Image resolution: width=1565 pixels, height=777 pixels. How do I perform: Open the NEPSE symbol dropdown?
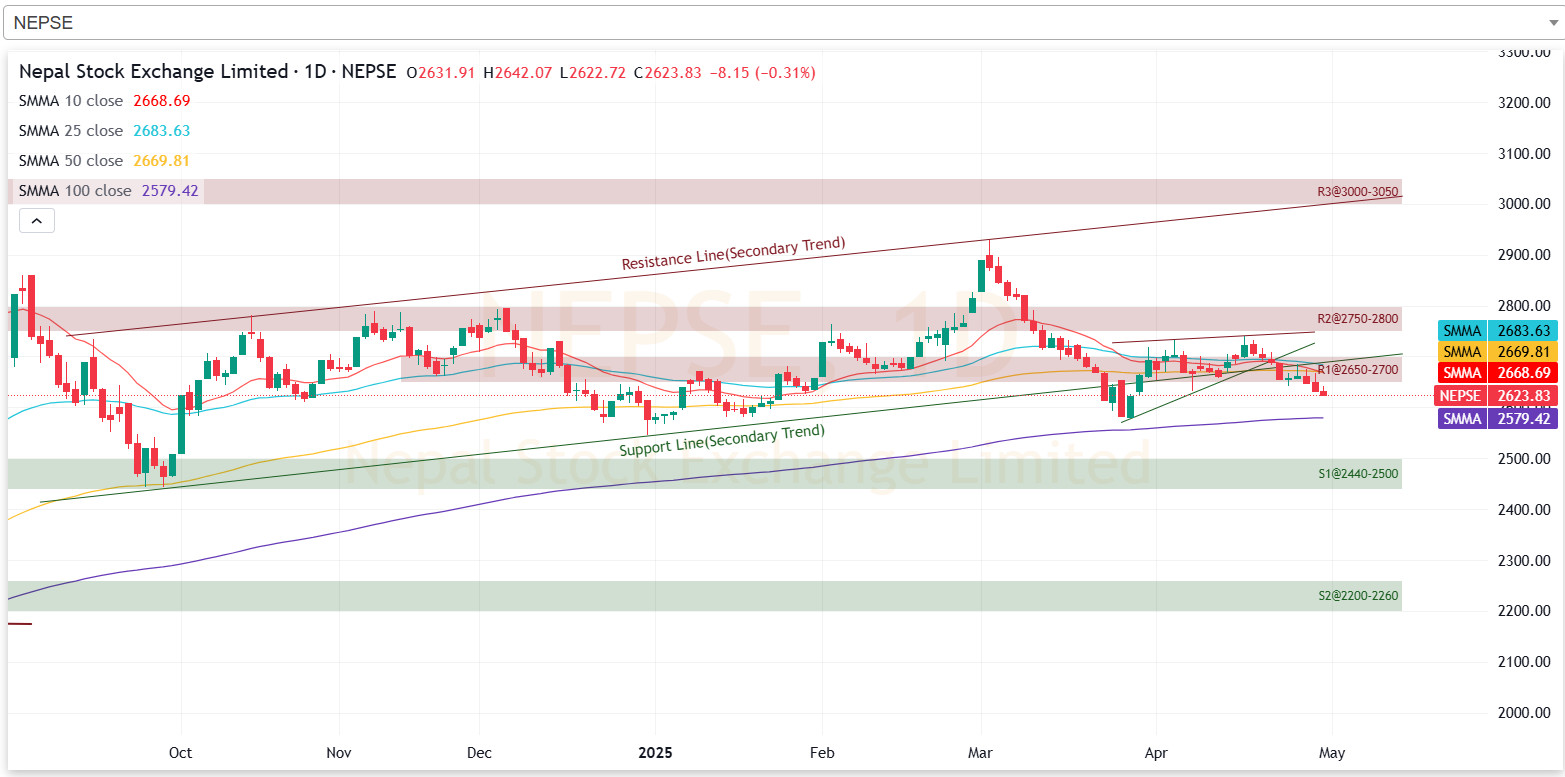coord(782,22)
